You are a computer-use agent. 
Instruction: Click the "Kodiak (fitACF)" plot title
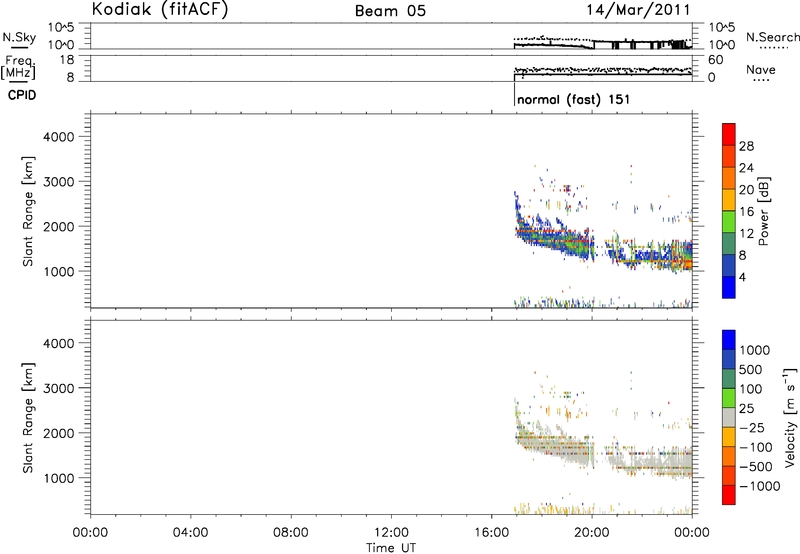[x=160, y=9]
